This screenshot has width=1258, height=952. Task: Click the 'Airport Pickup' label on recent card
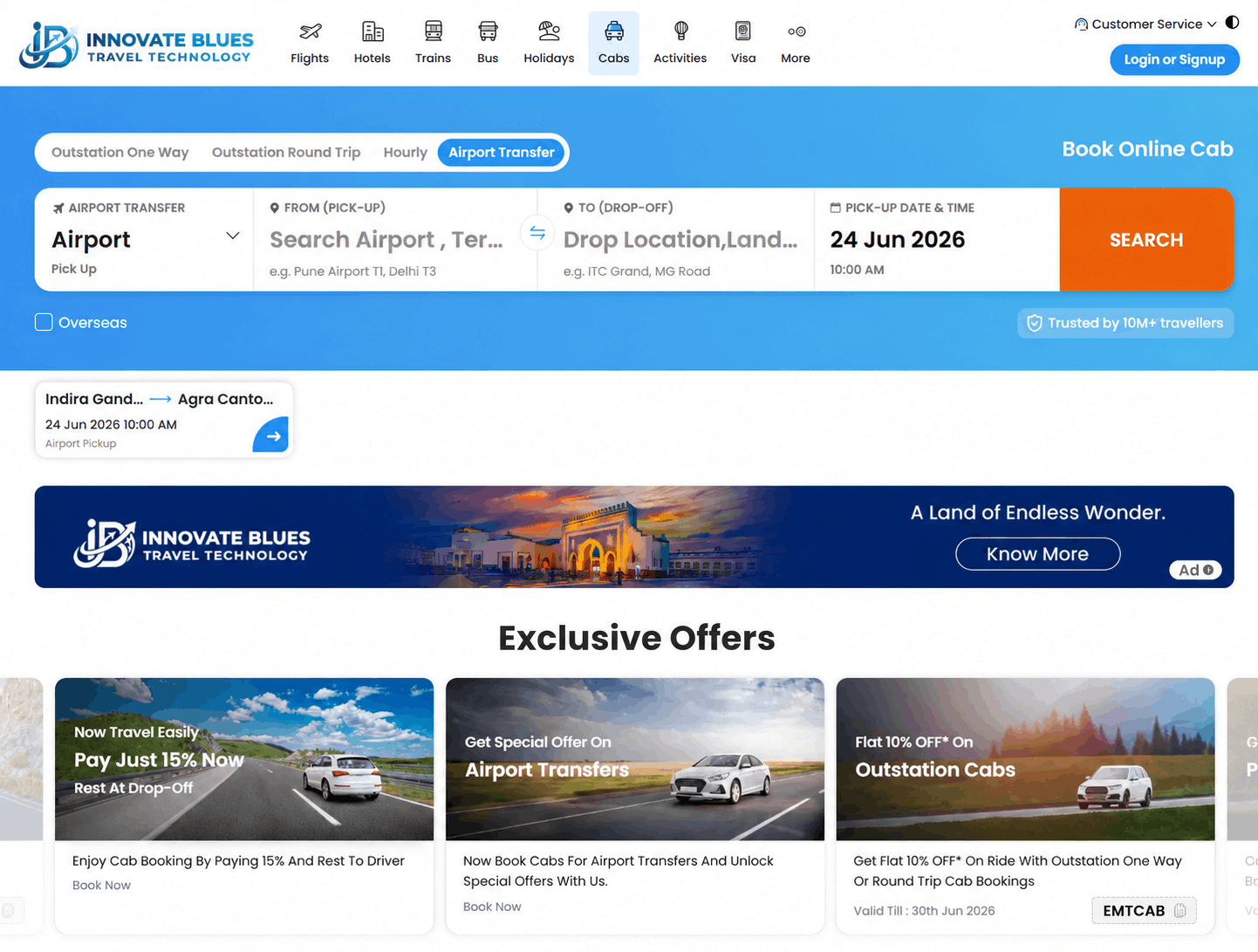80,443
